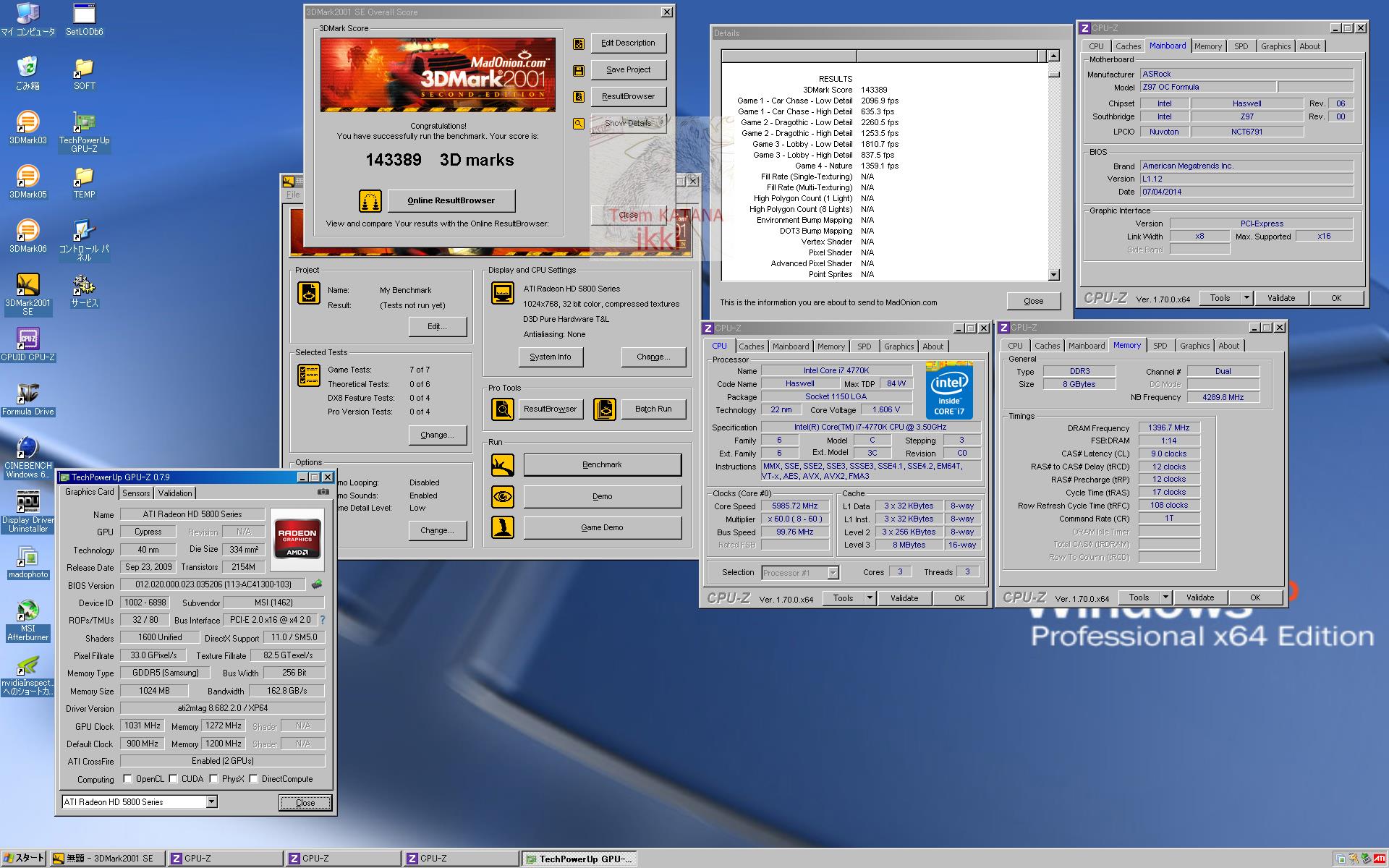
Task: Open the Caches tab in CPU-Z CPU window
Action: (x=752, y=346)
